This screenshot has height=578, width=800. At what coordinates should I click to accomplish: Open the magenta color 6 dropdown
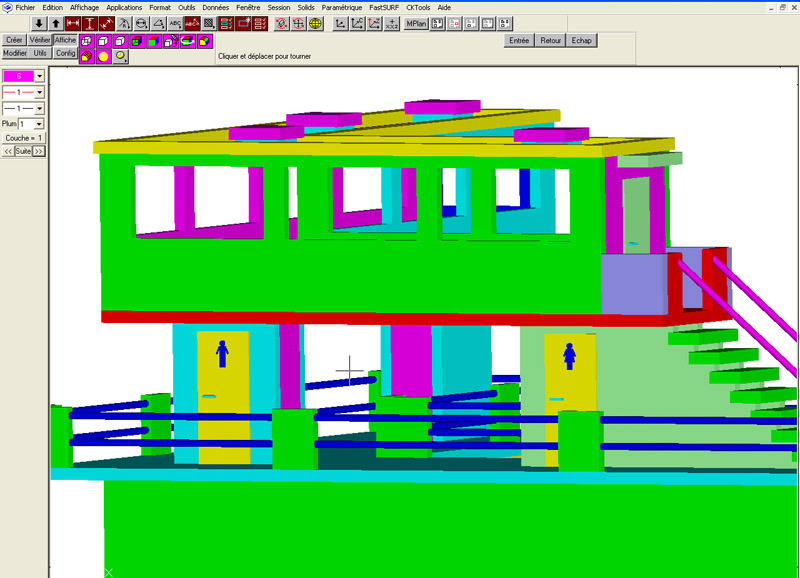[x=39, y=76]
